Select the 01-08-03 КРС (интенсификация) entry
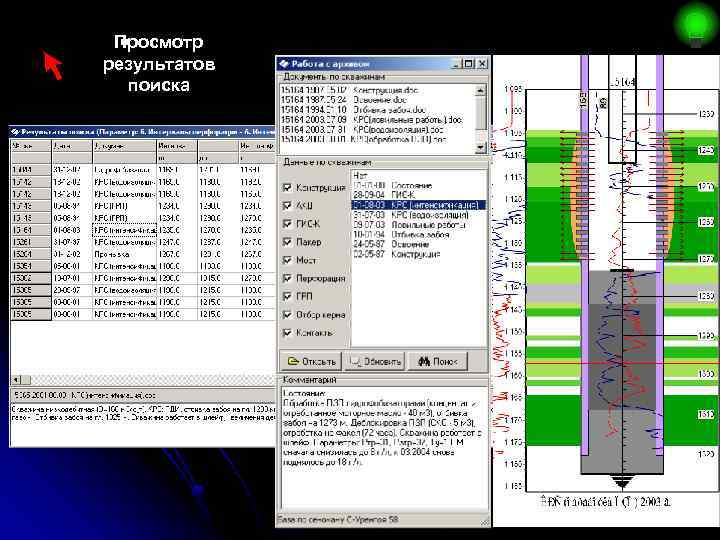The image size is (720, 540). pos(416,204)
